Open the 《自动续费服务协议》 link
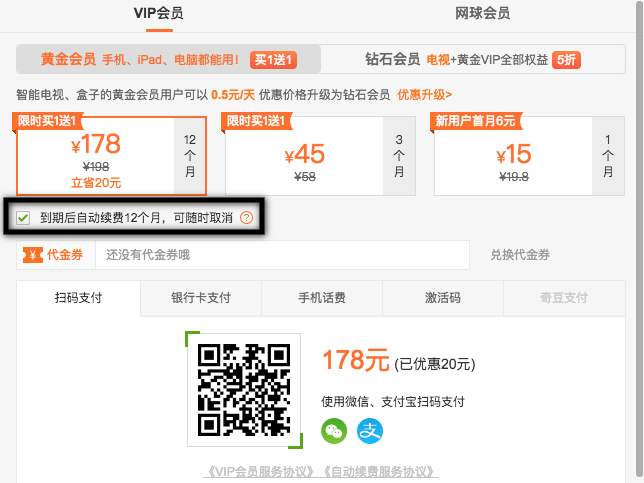Screen dimensions: 644x483 (x=380, y=472)
